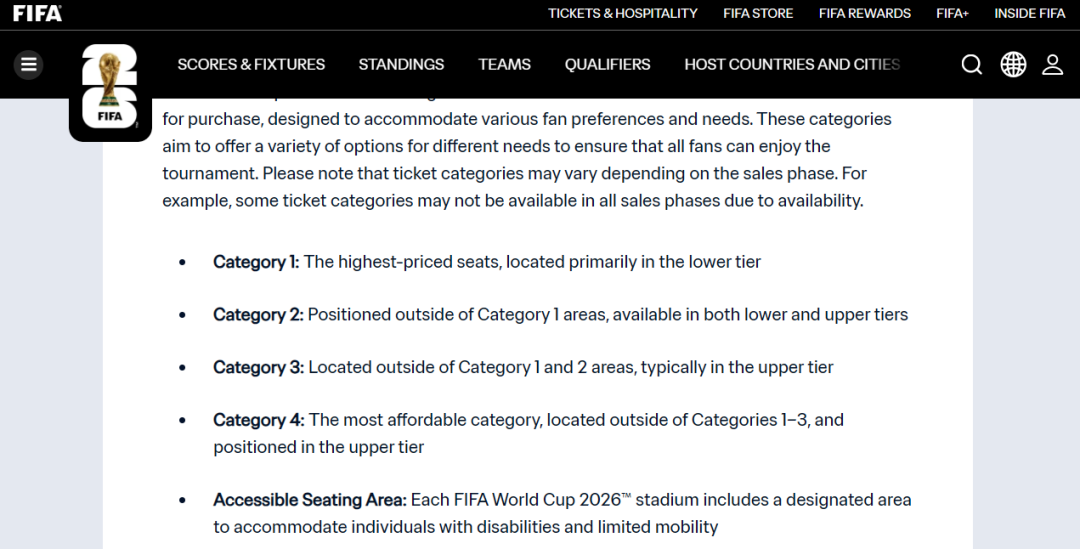Open the hamburger menu button
Viewport: 1080px width, 549px height.
[28, 65]
